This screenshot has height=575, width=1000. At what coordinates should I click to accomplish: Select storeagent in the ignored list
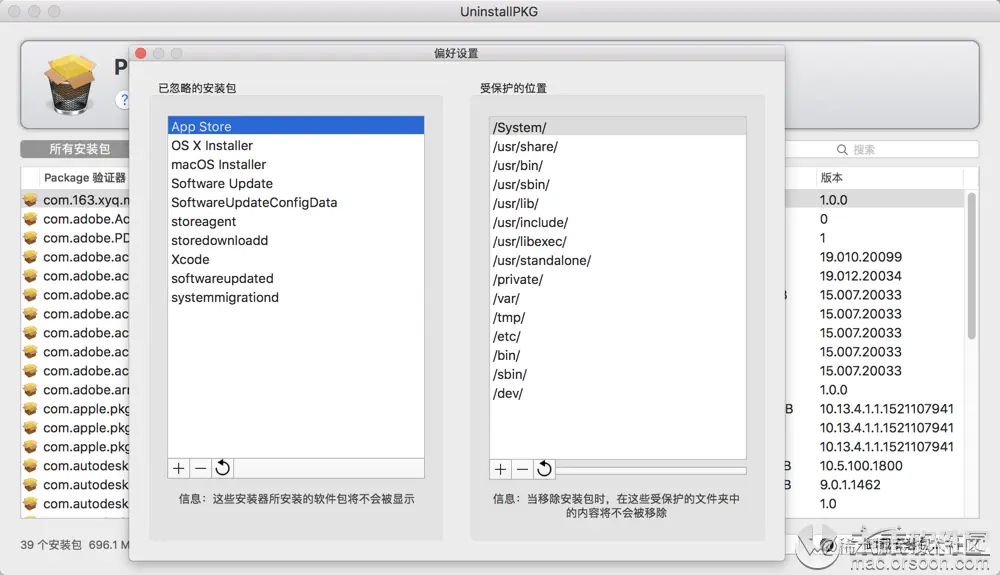(296, 221)
